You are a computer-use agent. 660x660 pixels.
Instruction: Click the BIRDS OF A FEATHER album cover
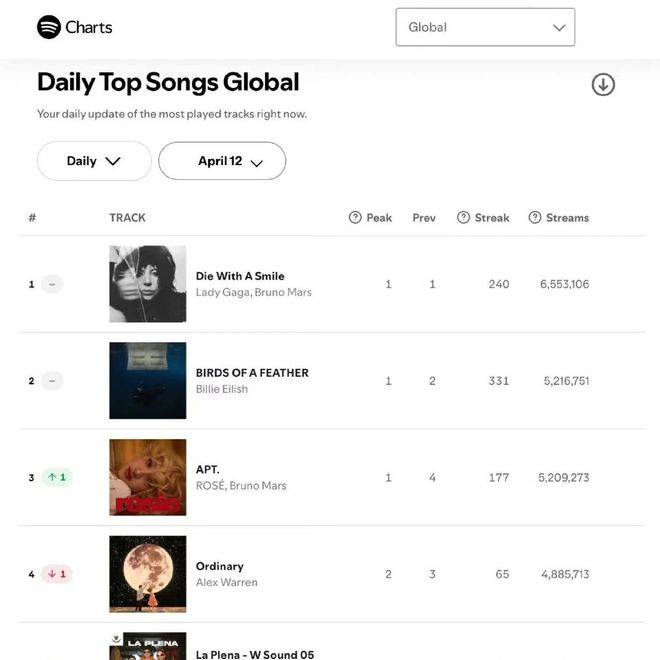click(x=148, y=381)
